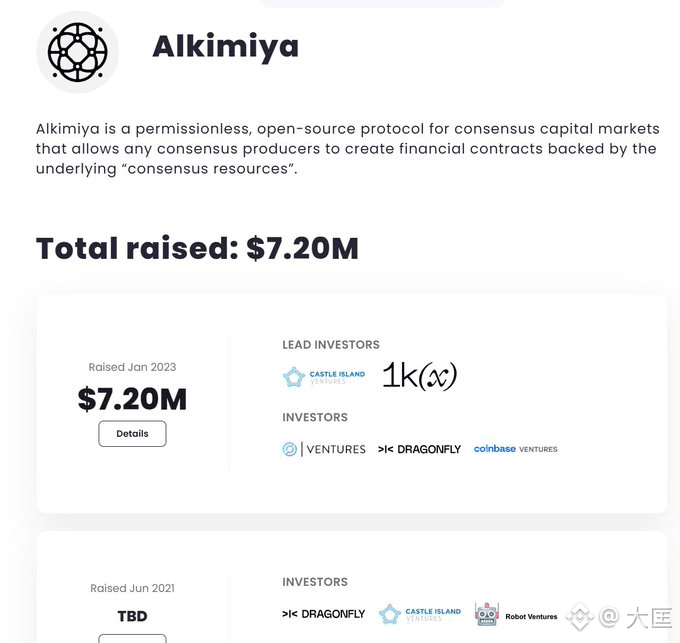The image size is (680, 643).
Task: Click the partially visible button under TBD
Action: pyautogui.click(x=132, y=638)
